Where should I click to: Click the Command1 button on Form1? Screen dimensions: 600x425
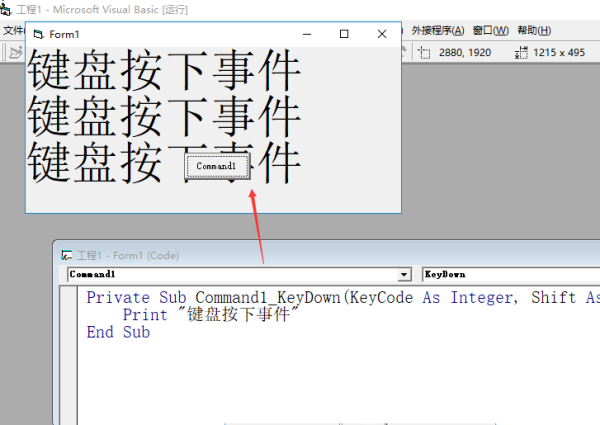tap(217, 166)
